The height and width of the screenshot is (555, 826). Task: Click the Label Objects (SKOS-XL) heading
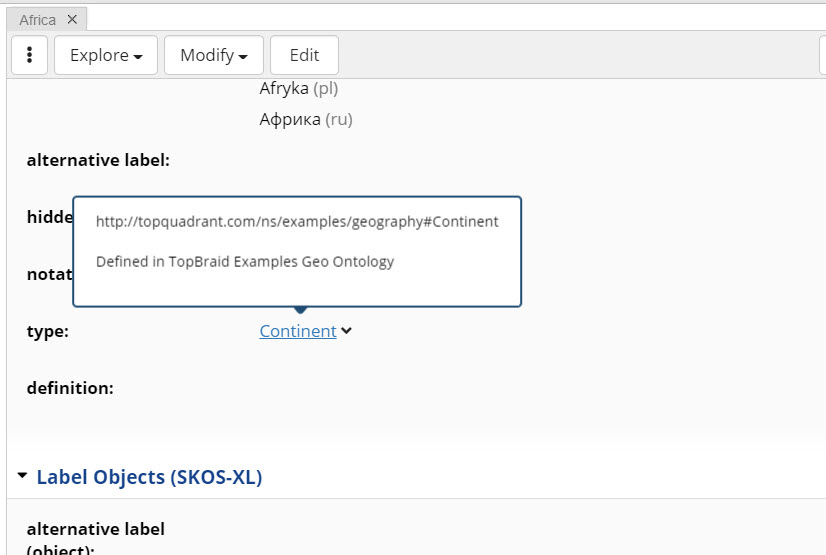[149, 477]
